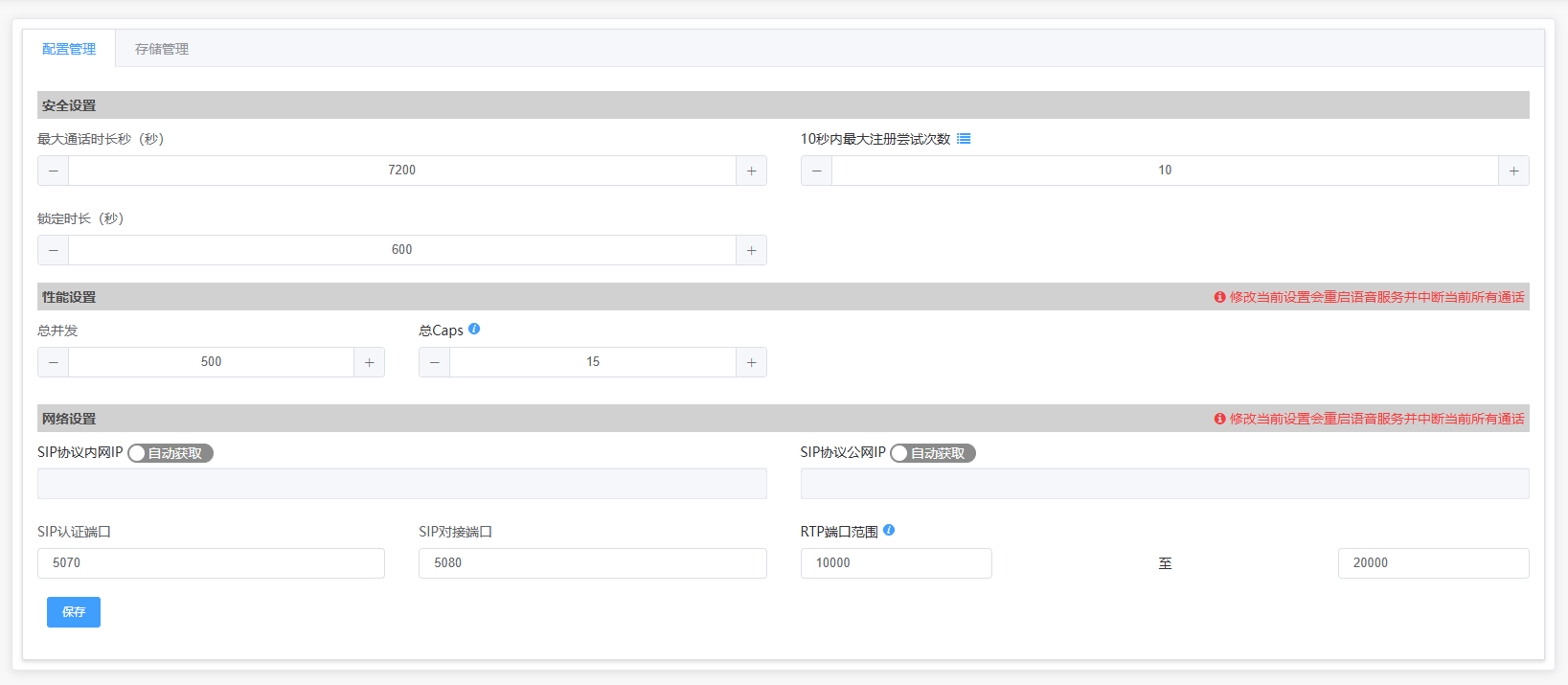The image size is (1568, 685).
Task: Increase 锁定时长 with the plus button
Action: click(751, 250)
